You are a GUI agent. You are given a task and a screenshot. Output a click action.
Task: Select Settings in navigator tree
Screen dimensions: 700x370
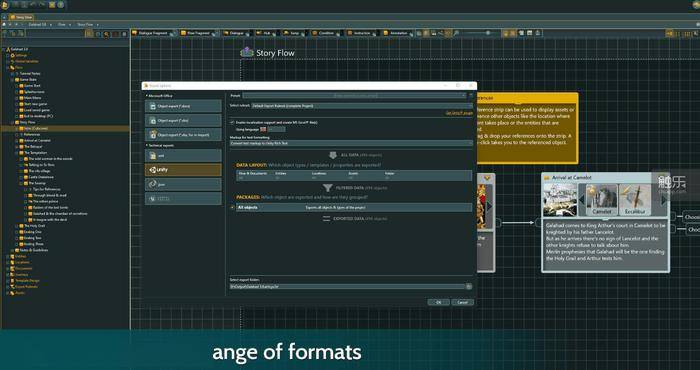coord(21,55)
